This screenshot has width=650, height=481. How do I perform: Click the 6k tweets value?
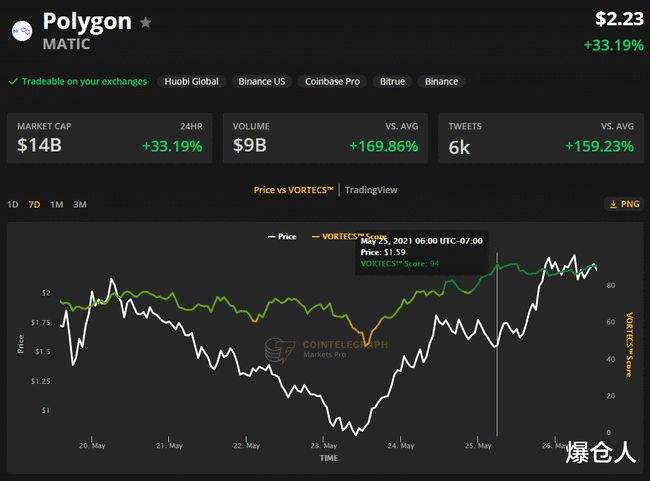pos(459,147)
